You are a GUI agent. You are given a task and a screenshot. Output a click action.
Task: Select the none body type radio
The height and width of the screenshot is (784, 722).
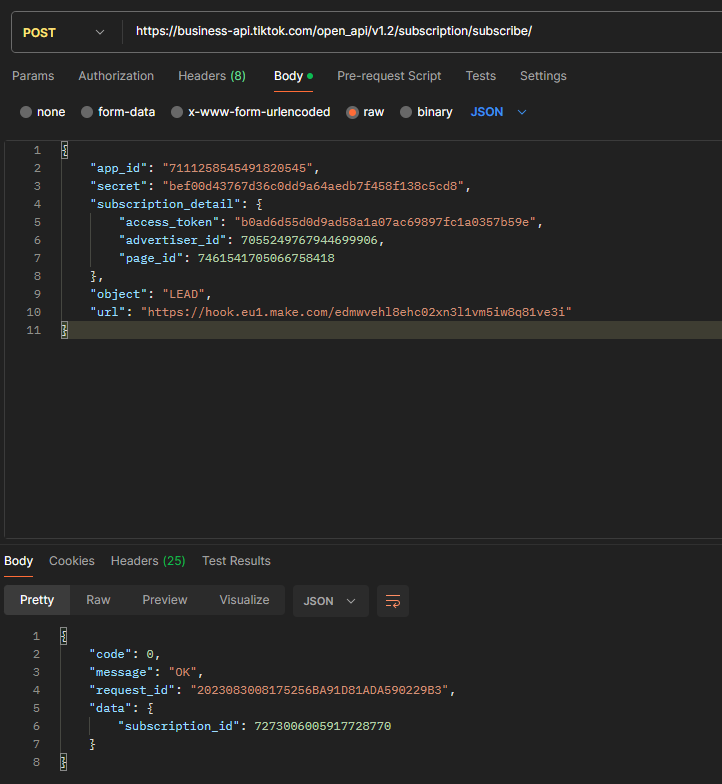(27, 112)
